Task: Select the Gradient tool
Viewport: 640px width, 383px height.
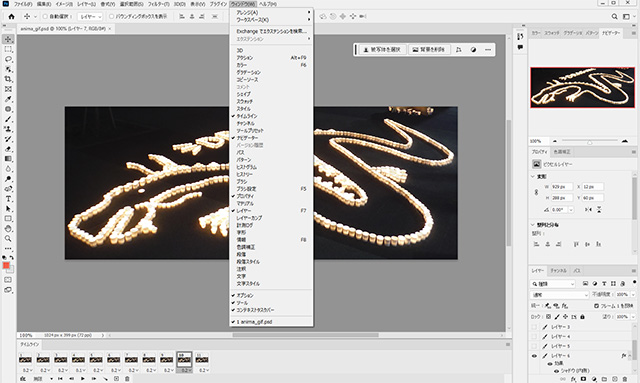Action: point(8,158)
